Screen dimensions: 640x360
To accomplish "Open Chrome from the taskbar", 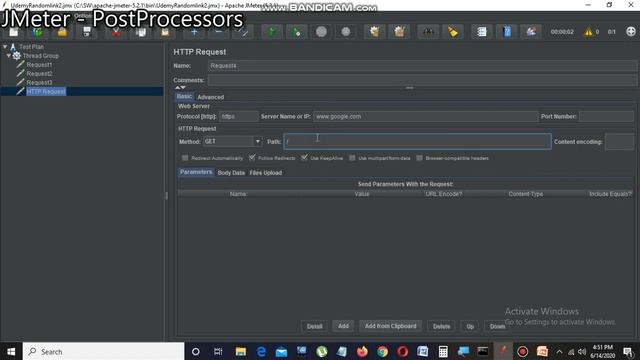I will pos(382,351).
